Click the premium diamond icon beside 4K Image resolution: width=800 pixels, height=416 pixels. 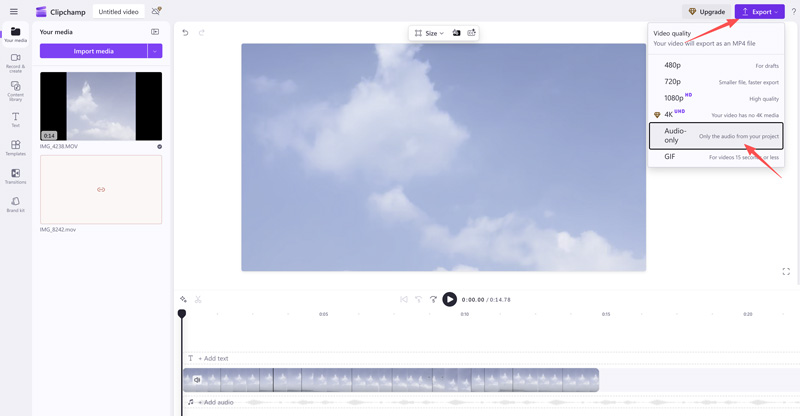click(657, 115)
